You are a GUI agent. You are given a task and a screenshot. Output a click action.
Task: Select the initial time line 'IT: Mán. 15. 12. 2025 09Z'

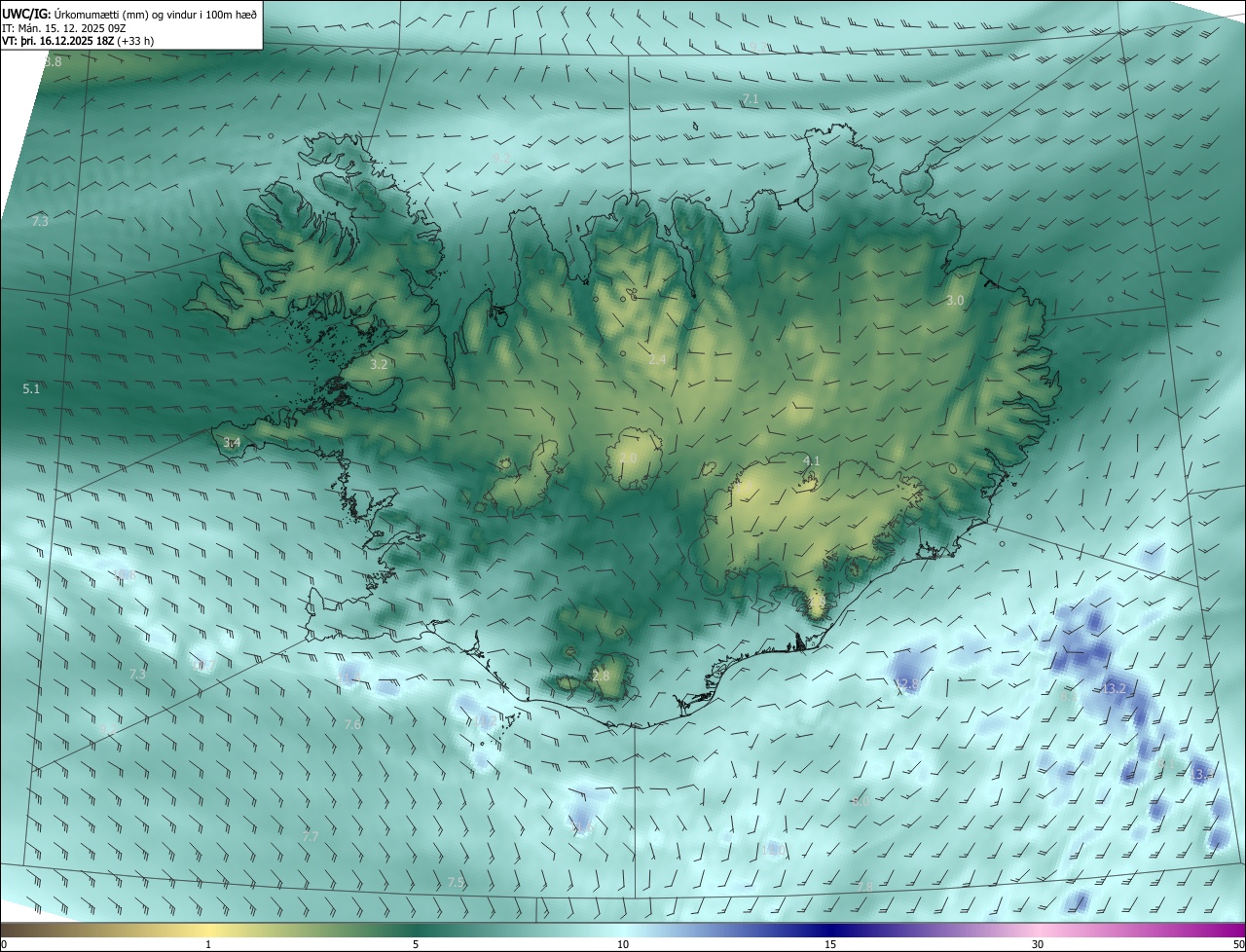(x=64, y=27)
